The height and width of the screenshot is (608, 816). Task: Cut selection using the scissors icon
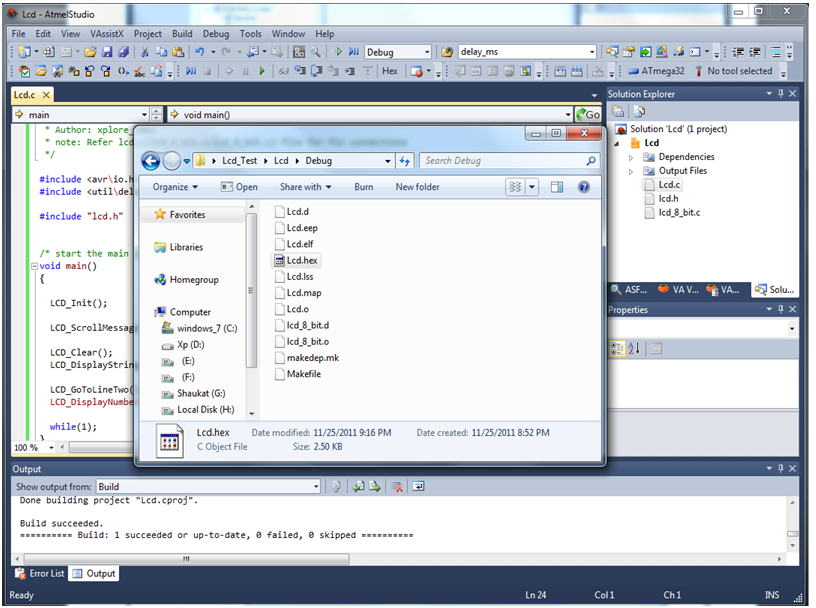coord(145,52)
